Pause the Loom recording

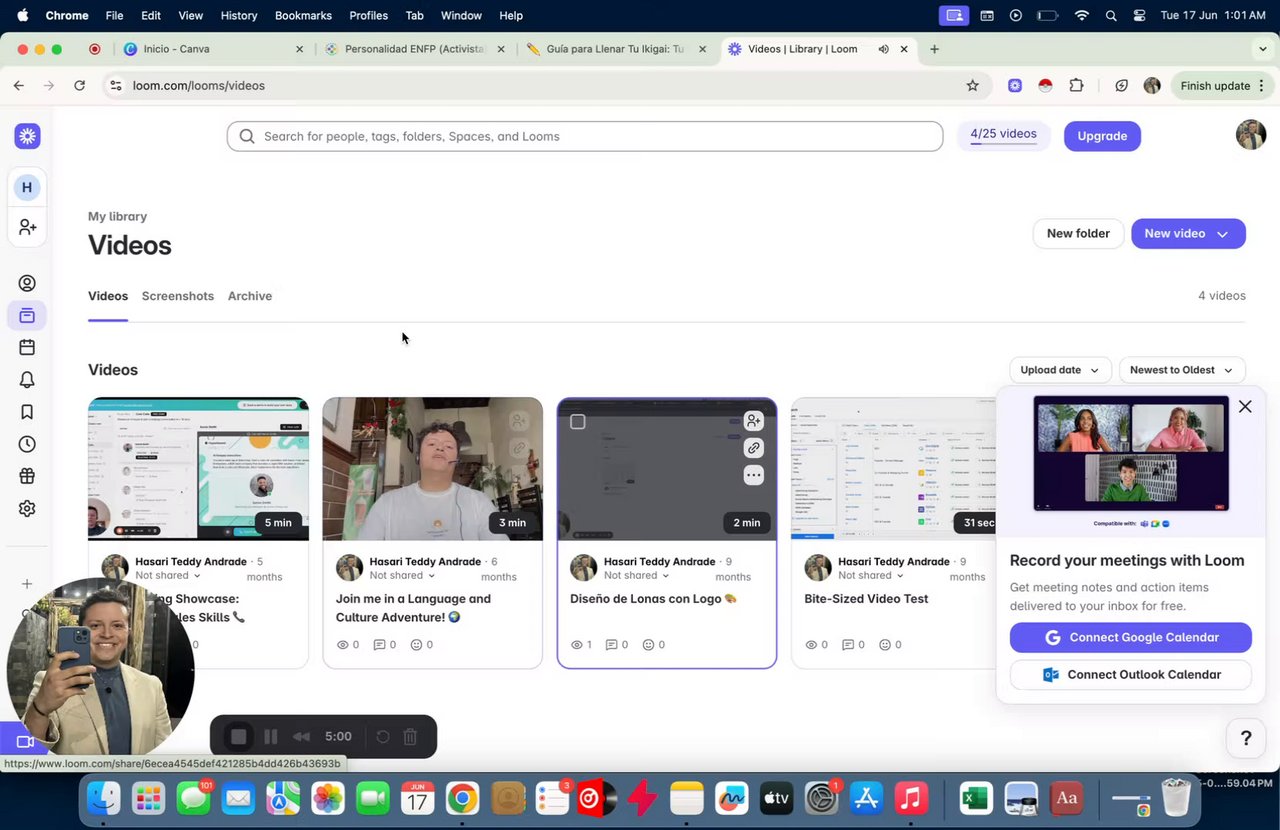[270, 737]
